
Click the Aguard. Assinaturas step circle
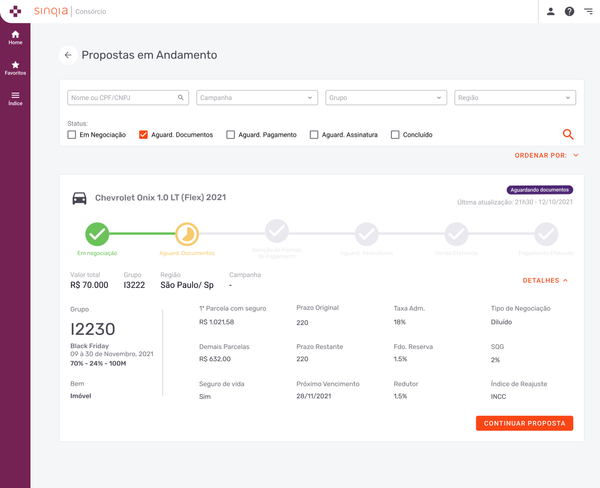367,234
